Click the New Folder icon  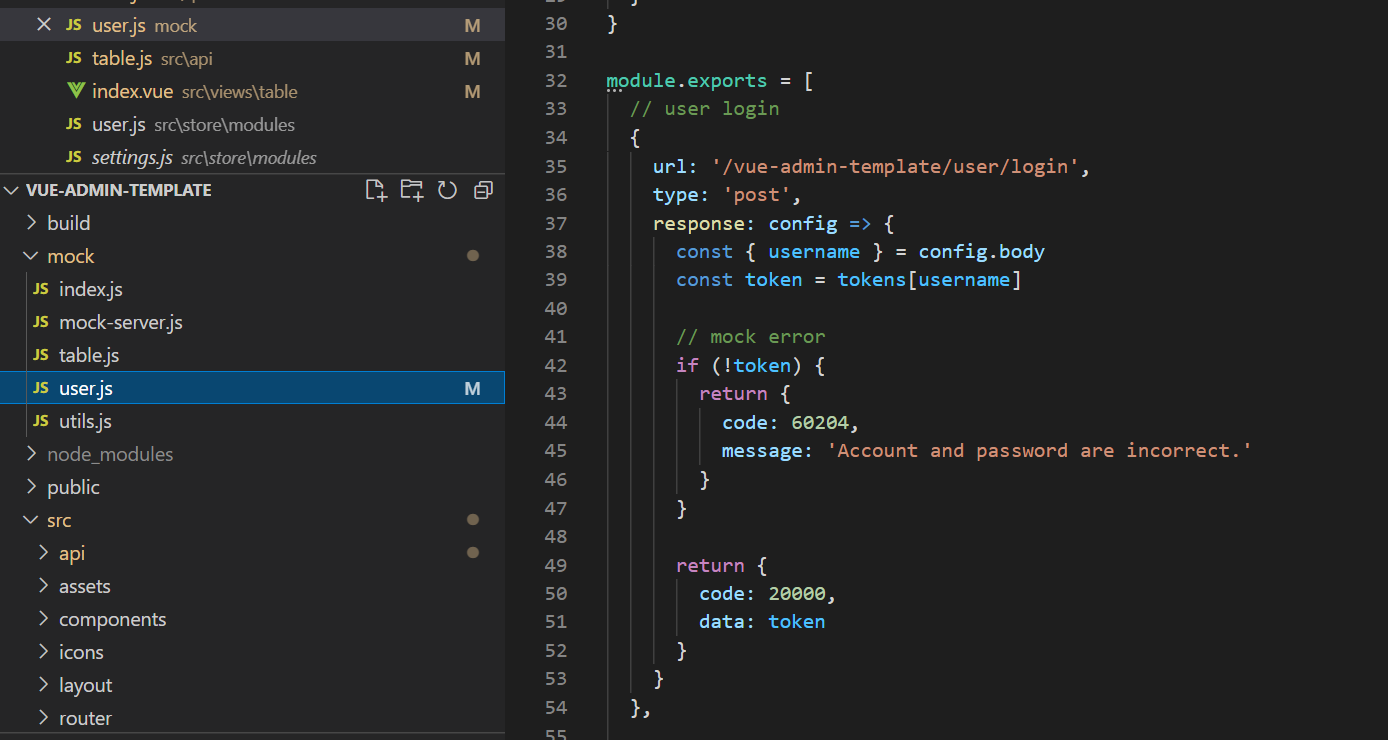point(412,190)
